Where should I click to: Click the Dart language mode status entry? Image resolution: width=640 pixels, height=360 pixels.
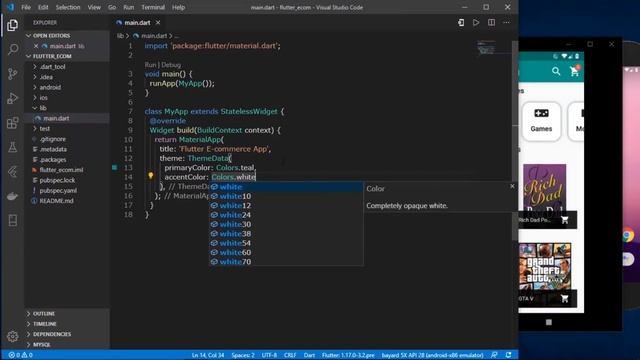309,355
